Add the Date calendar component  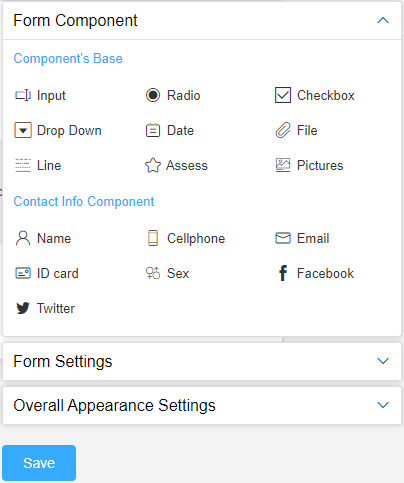169,130
